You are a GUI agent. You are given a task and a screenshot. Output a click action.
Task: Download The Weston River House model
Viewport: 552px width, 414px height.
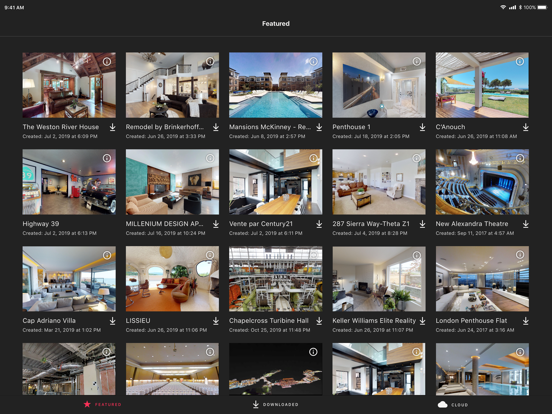tap(112, 127)
